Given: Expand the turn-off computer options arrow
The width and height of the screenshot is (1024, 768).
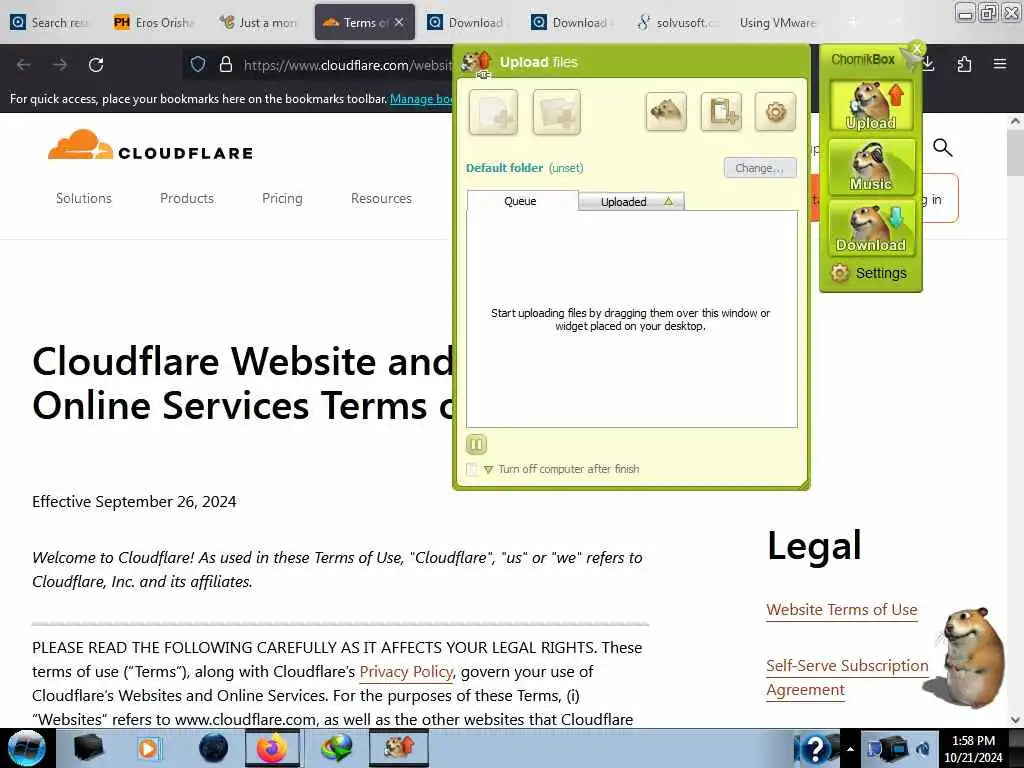Looking at the screenshot, I should pyautogui.click(x=488, y=470).
